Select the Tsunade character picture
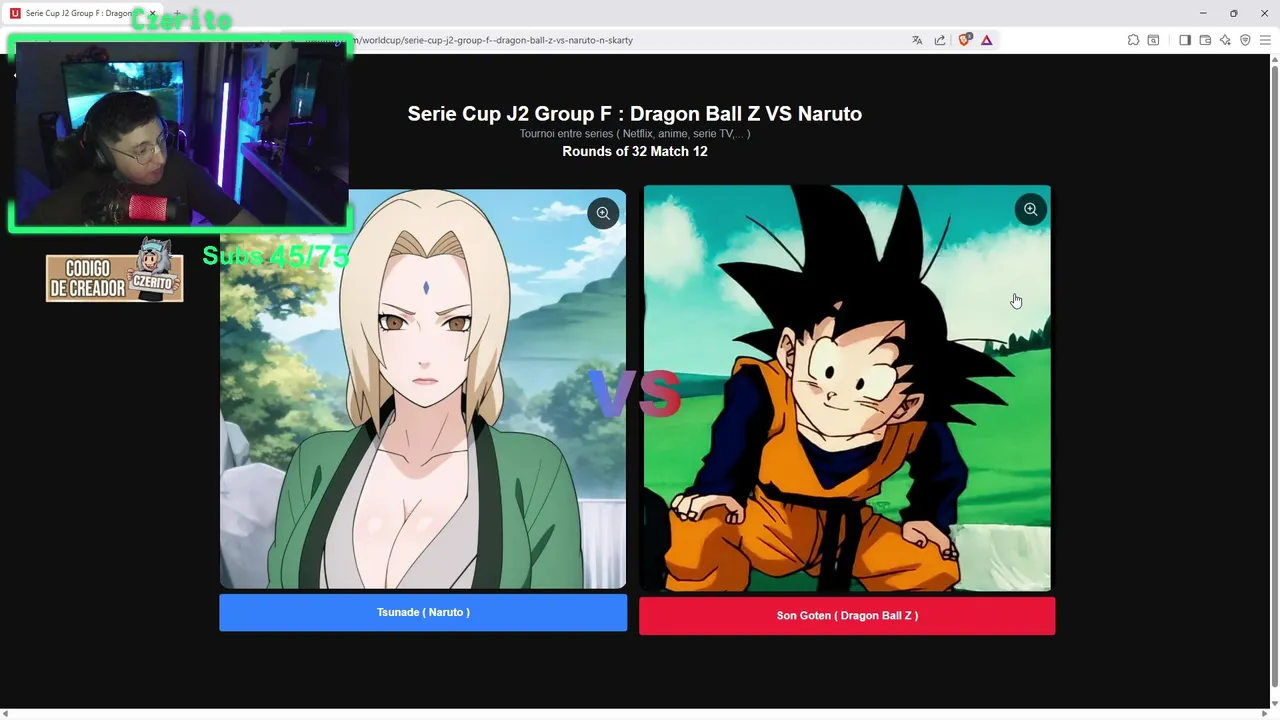This screenshot has width=1280, height=720. (x=423, y=388)
